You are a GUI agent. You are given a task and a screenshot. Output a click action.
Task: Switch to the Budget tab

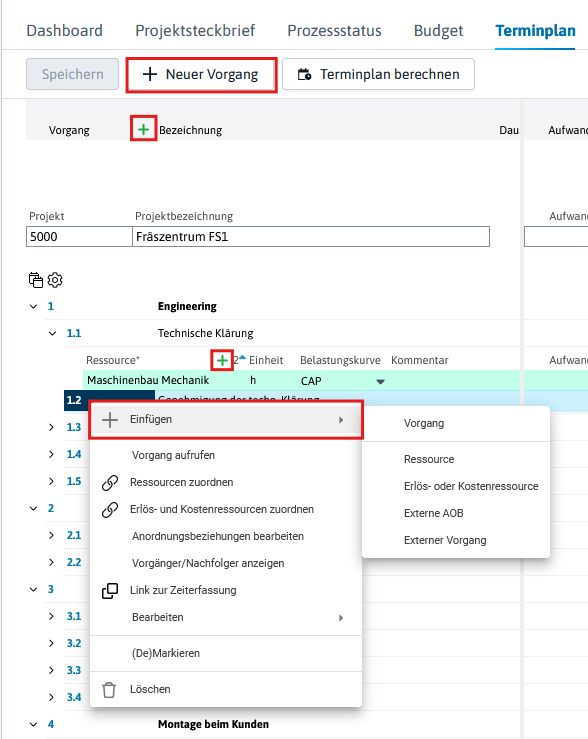click(x=438, y=31)
